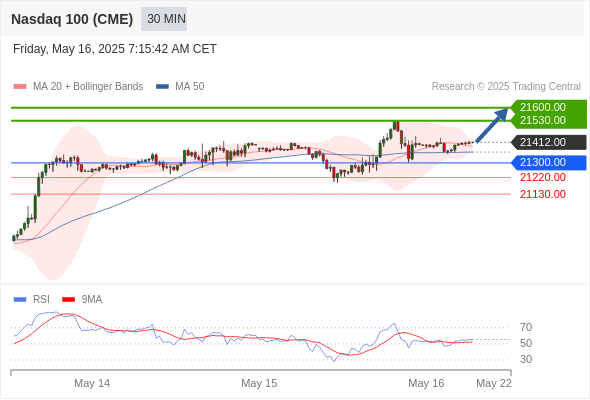590x400 pixels.
Task: Select the 21600.00 green resistance label
Action: [x=543, y=107]
